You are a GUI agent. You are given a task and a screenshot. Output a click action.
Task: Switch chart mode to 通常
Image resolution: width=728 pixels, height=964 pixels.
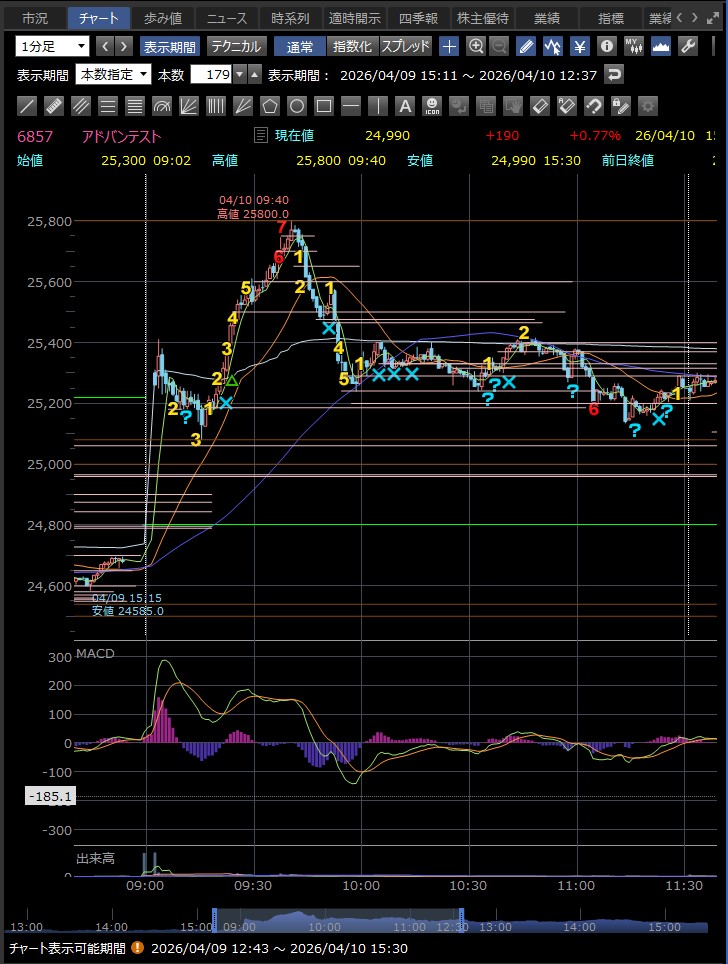pyautogui.click(x=299, y=46)
